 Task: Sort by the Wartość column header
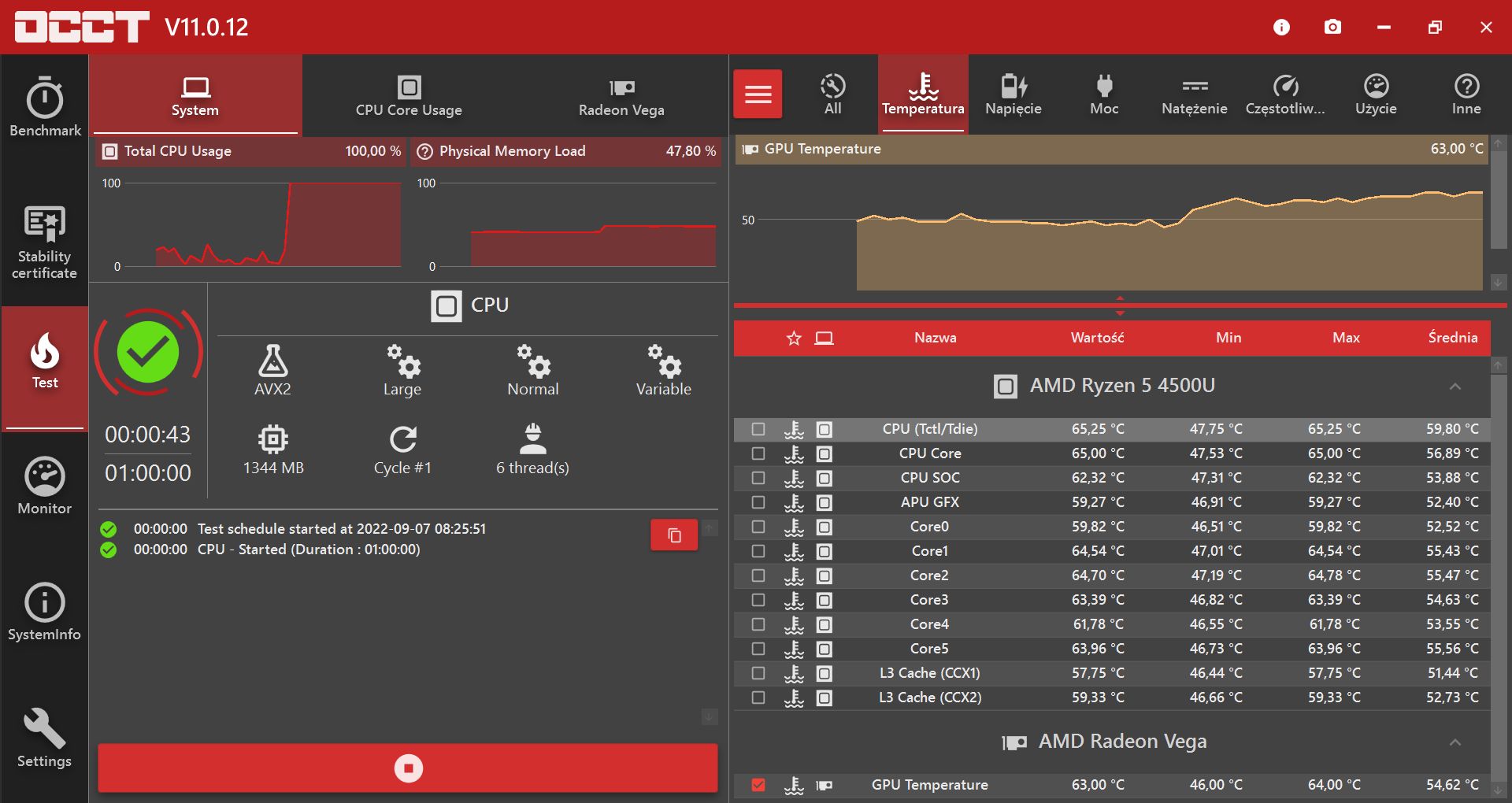pyautogui.click(x=1097, y=338)
